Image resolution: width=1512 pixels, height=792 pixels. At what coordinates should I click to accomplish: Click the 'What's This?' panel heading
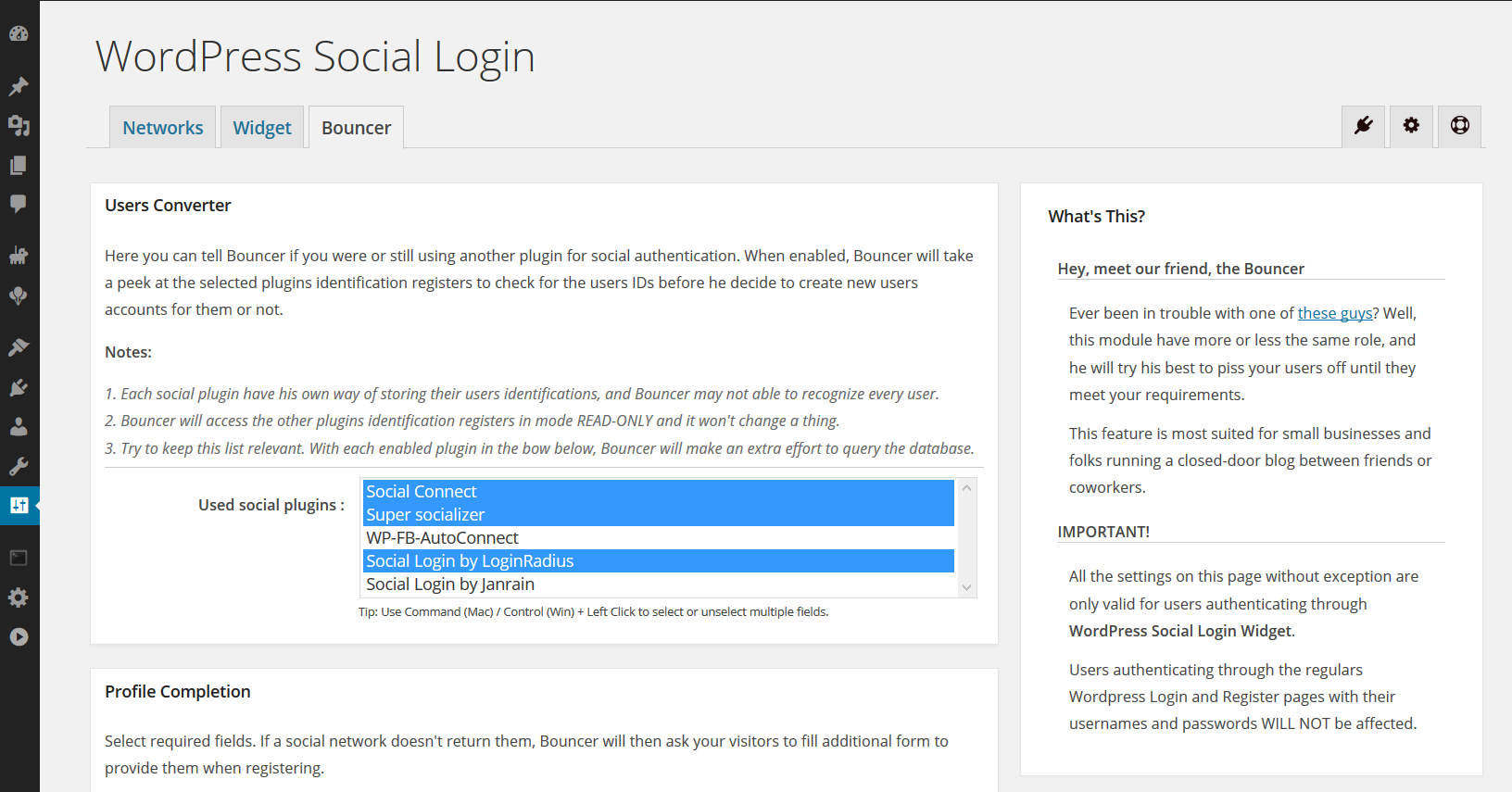click(1097, 217)
